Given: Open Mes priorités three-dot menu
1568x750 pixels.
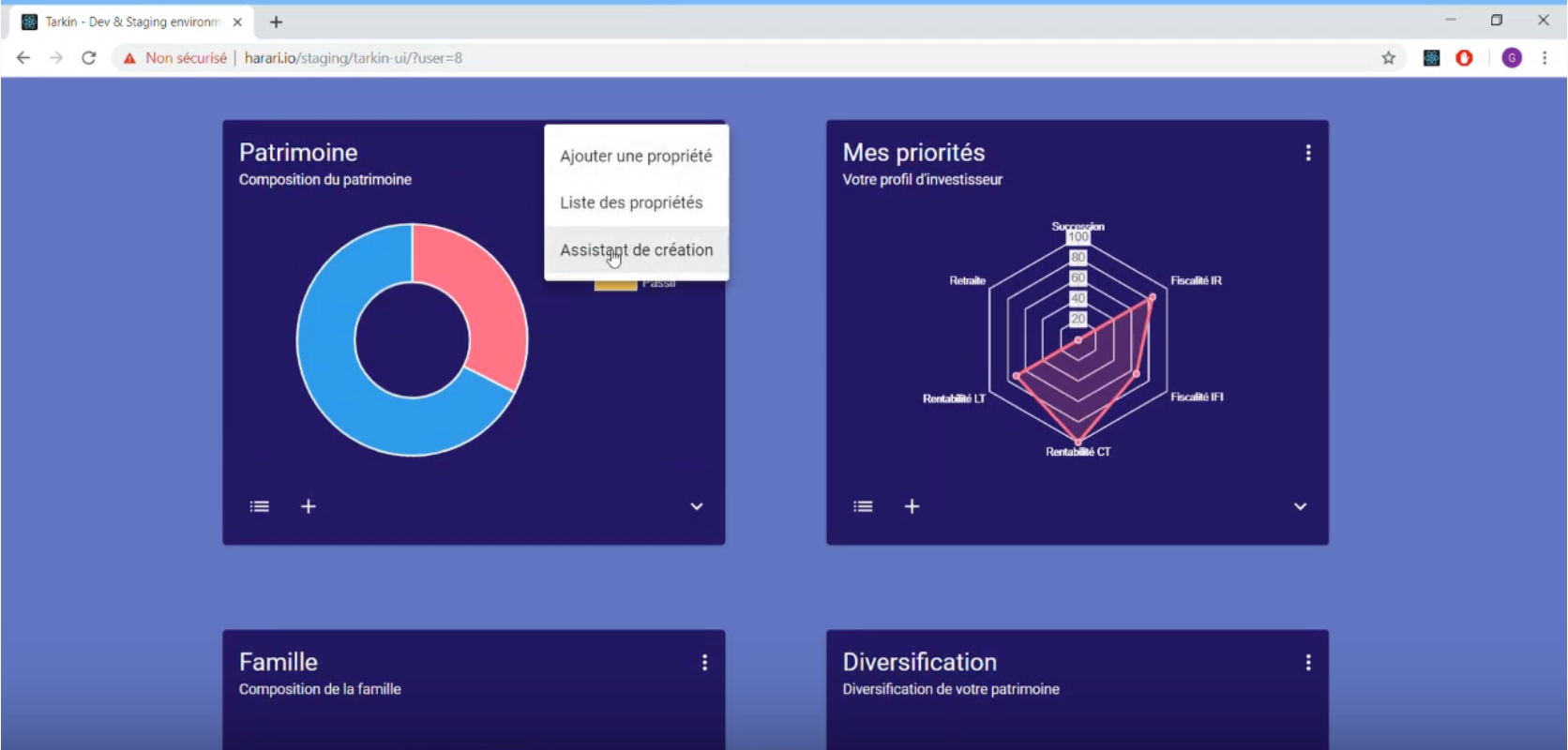Looking at the screenshot, I should point(1308,153).
